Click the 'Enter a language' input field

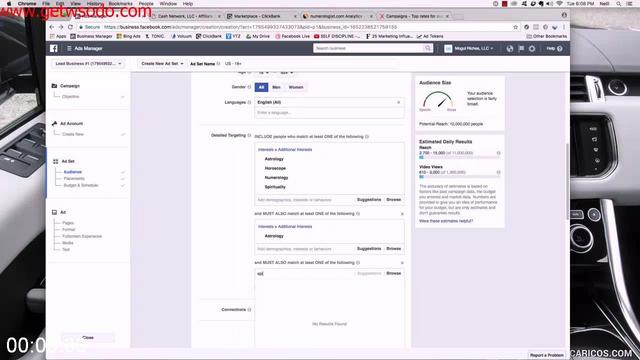click(329, 112)
